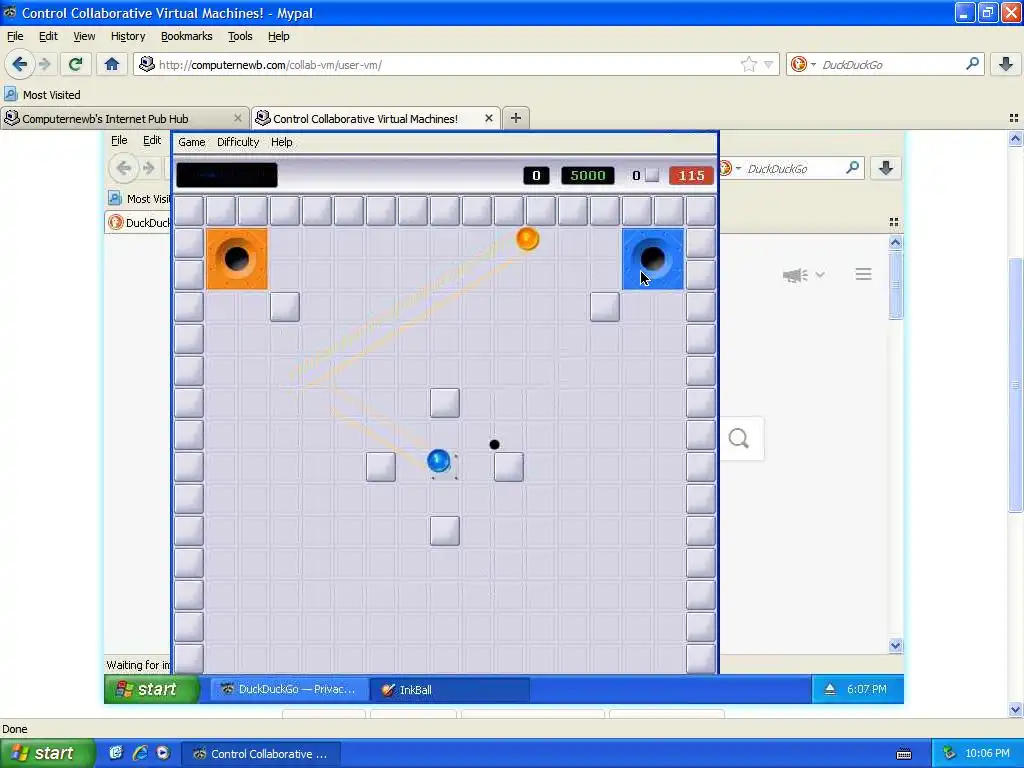The width and height of the screenshot is (1024, 768).
Task: Open the Mypal Edit menu
Action: [x=48, y=36]
